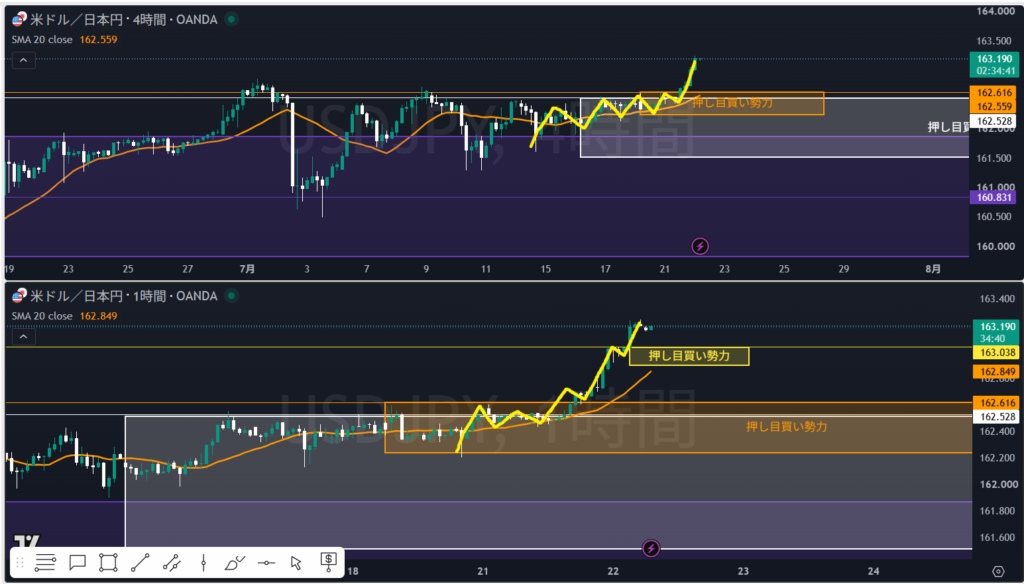Collapse the legend on the 1-hour chart

click(x=23, y=337)
